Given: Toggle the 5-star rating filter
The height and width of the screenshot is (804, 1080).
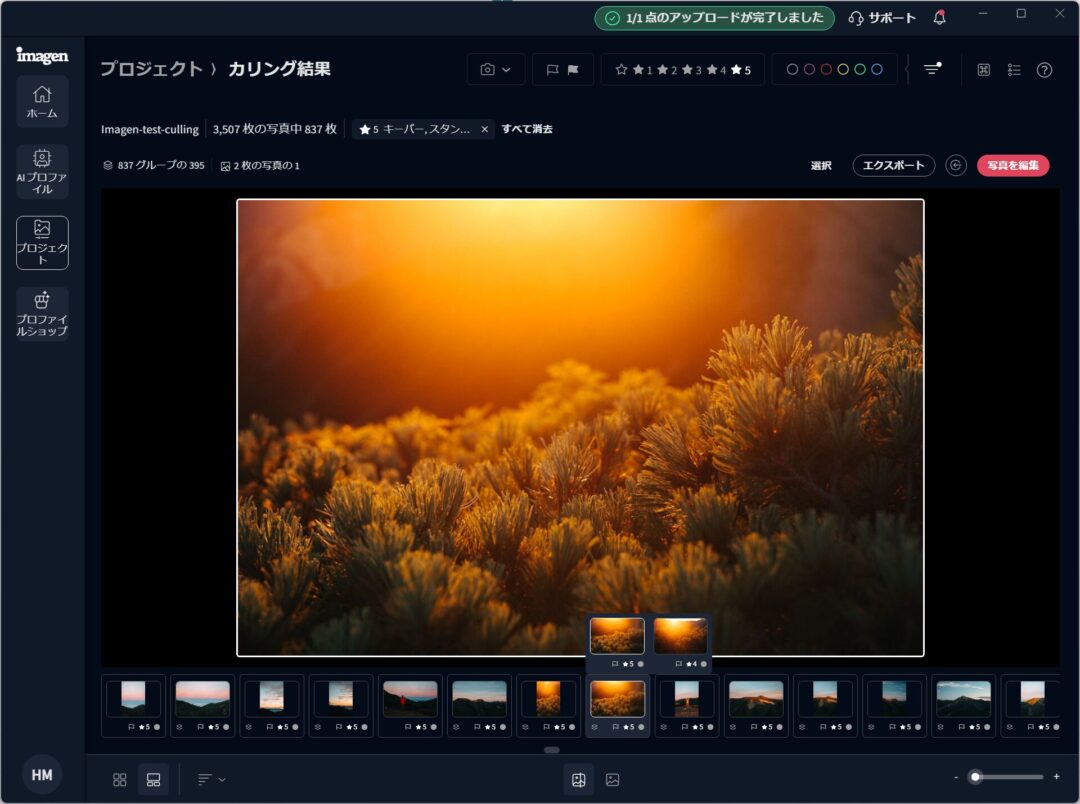Looking at the screenshot, I should 741,70.
